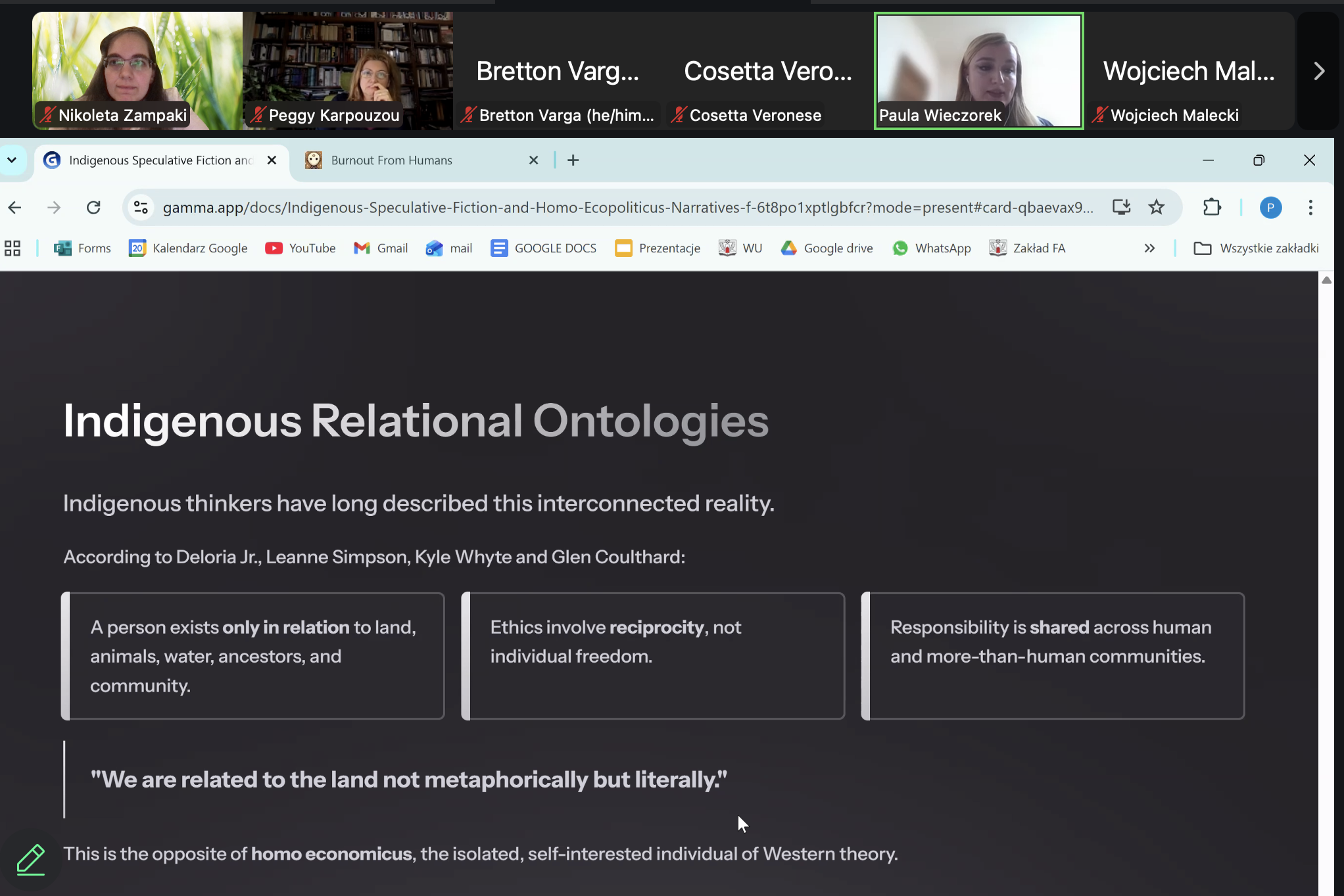
Task: Open the Chrome three-dot menu
Action: point(1310,208)
